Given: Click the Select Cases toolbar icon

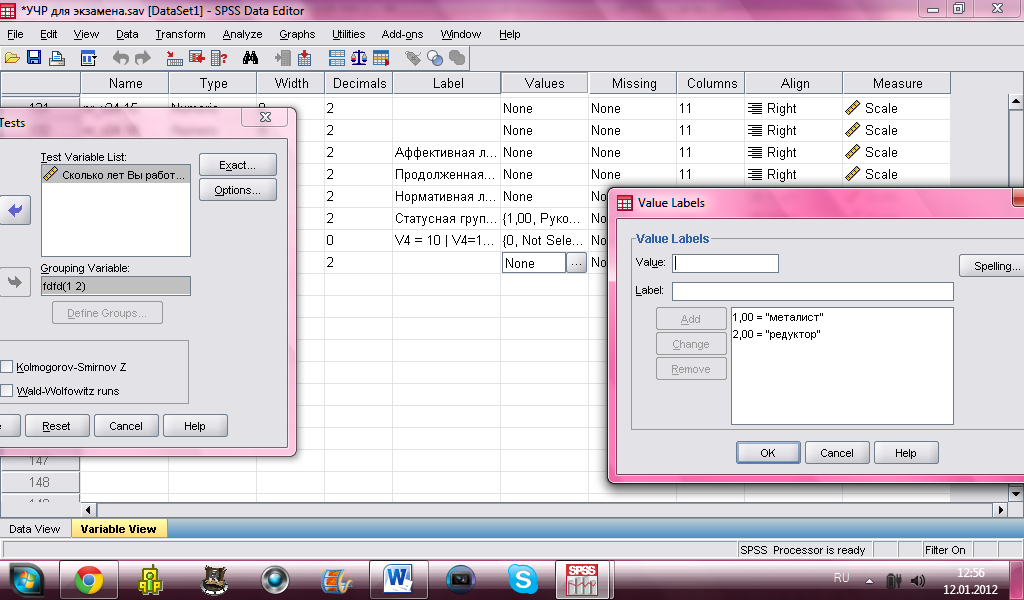Looking at the screenshot, I should (x=381, y=58).
